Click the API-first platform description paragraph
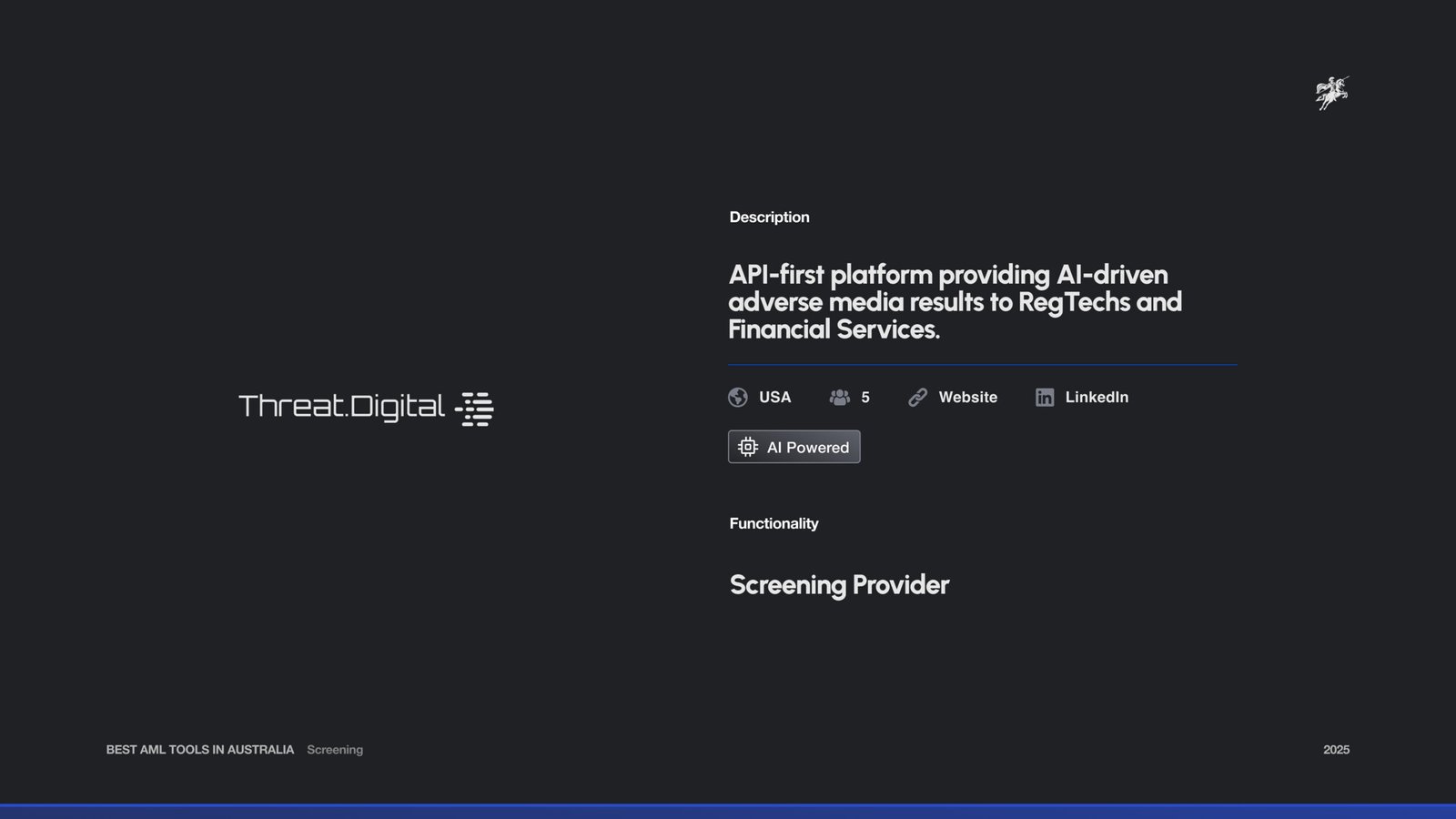Image resolution: width=1456 pixels, height=819 pixels. (x=955, y=302)
